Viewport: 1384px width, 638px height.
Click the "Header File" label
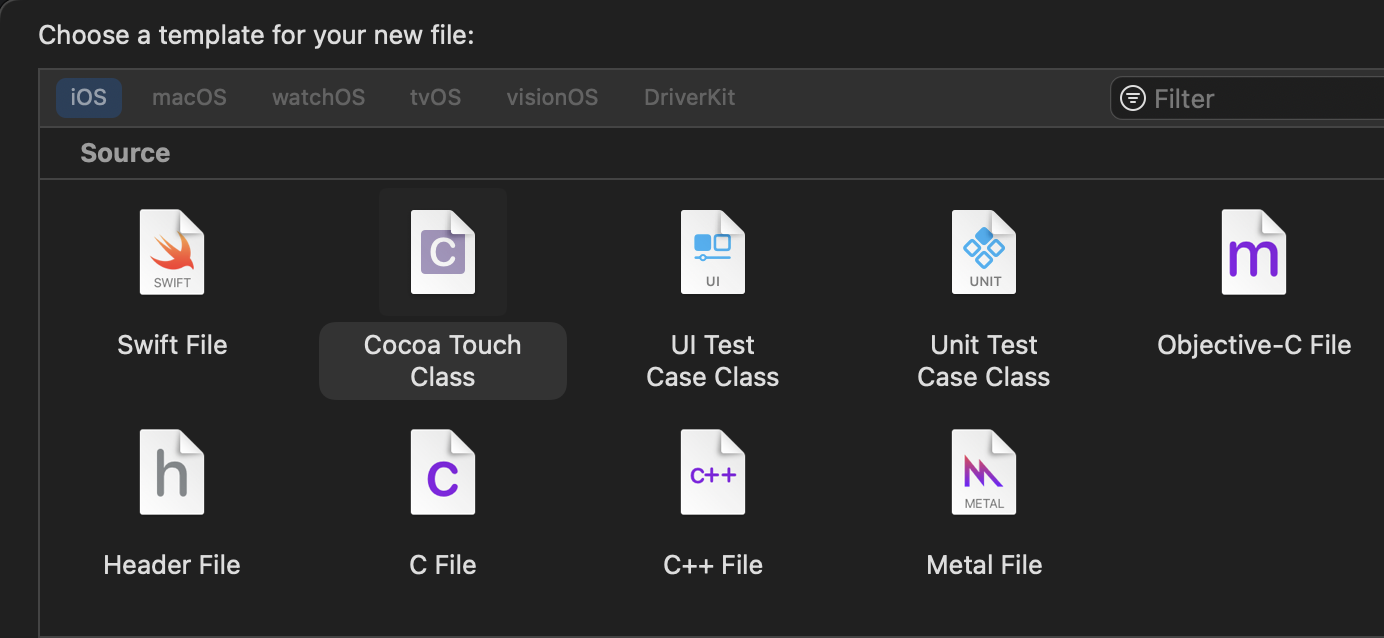pyautogui.click(x=172, y=565)
